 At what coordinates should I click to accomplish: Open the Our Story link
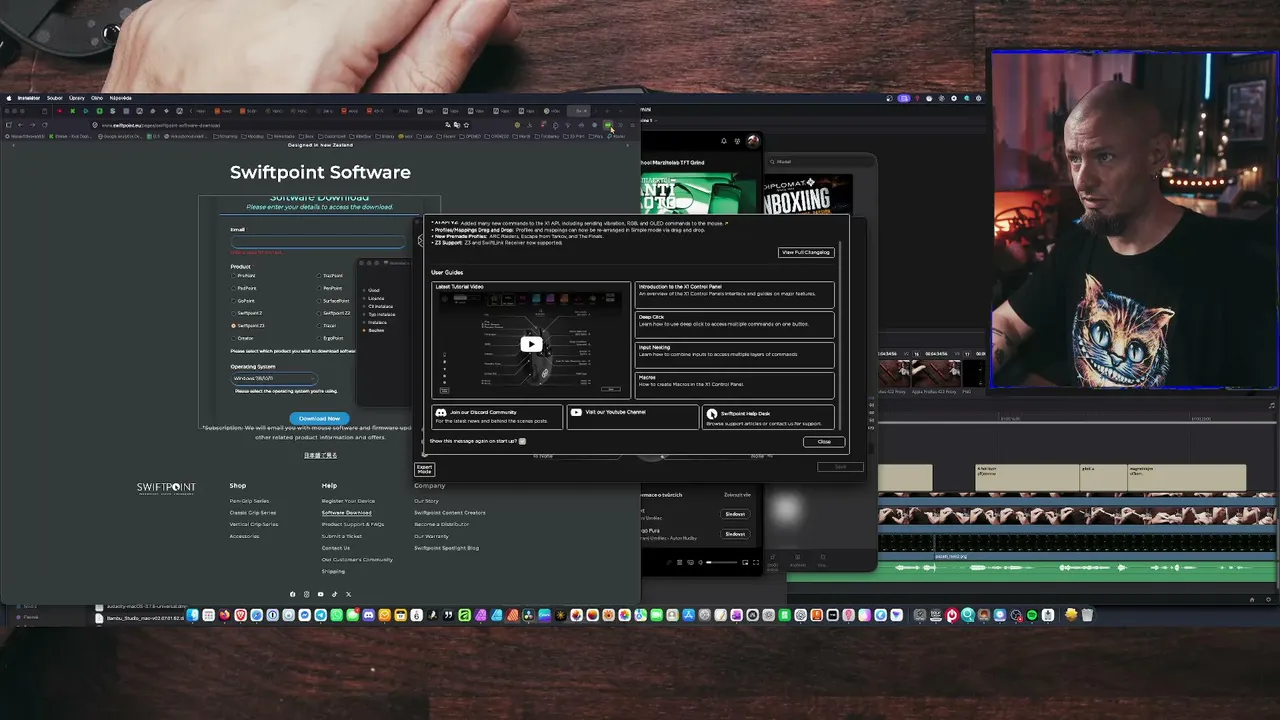pyautogui.click(x=426, y=500)
